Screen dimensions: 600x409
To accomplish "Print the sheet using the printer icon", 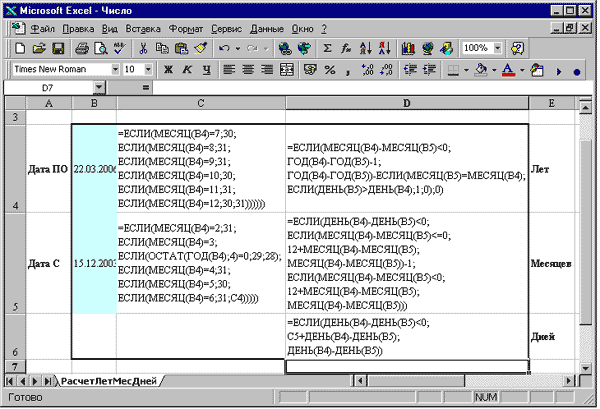I will pos(82,49).
